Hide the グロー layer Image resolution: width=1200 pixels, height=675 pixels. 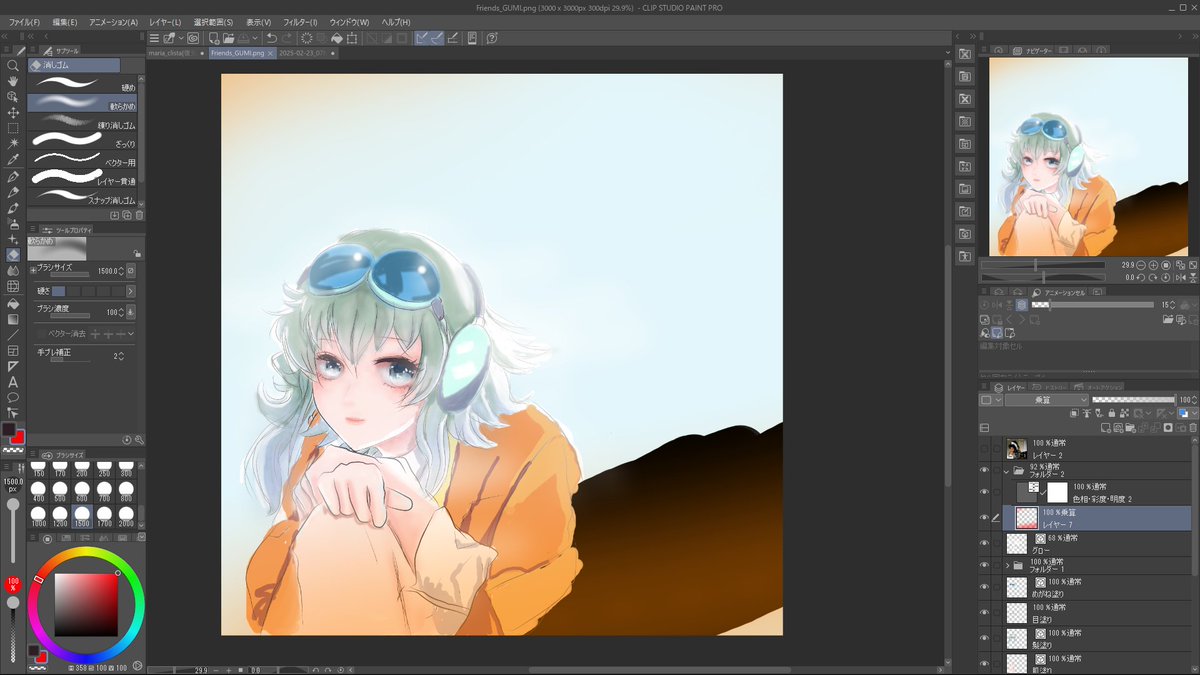point(984,543)
